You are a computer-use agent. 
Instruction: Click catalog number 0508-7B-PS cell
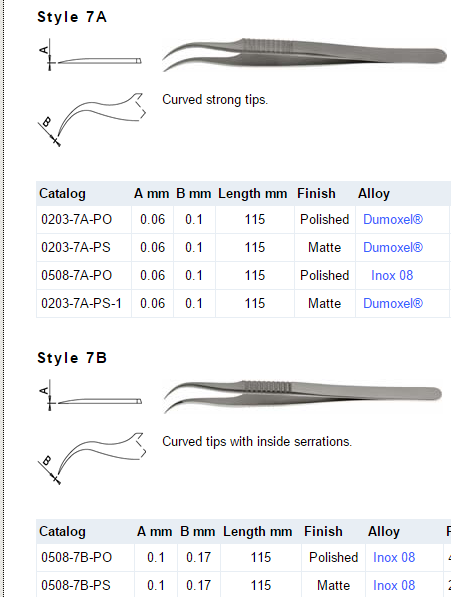[x=85, y=585]
